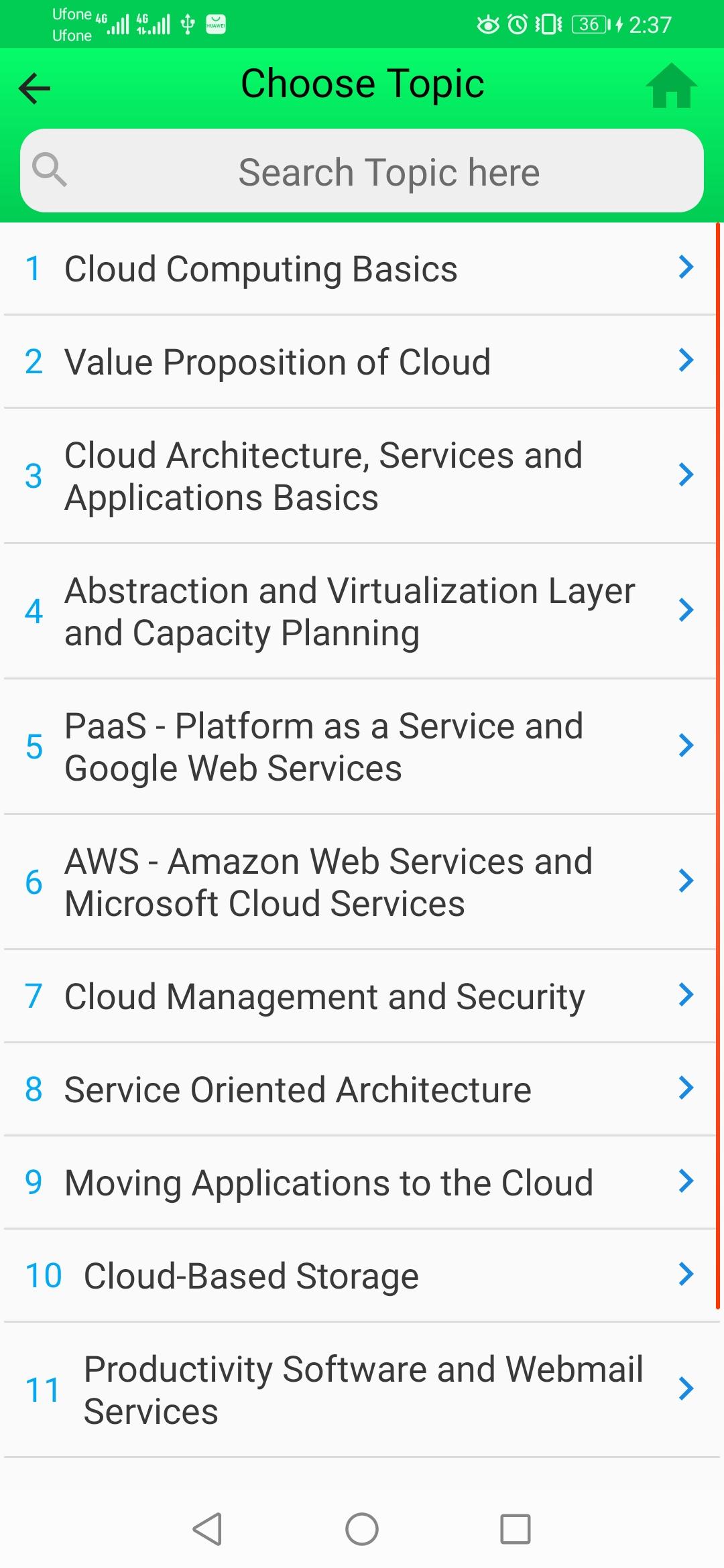Go to home via house icon
The height and width of the screenshot is (1568, 724).
(x=671, y=86)
